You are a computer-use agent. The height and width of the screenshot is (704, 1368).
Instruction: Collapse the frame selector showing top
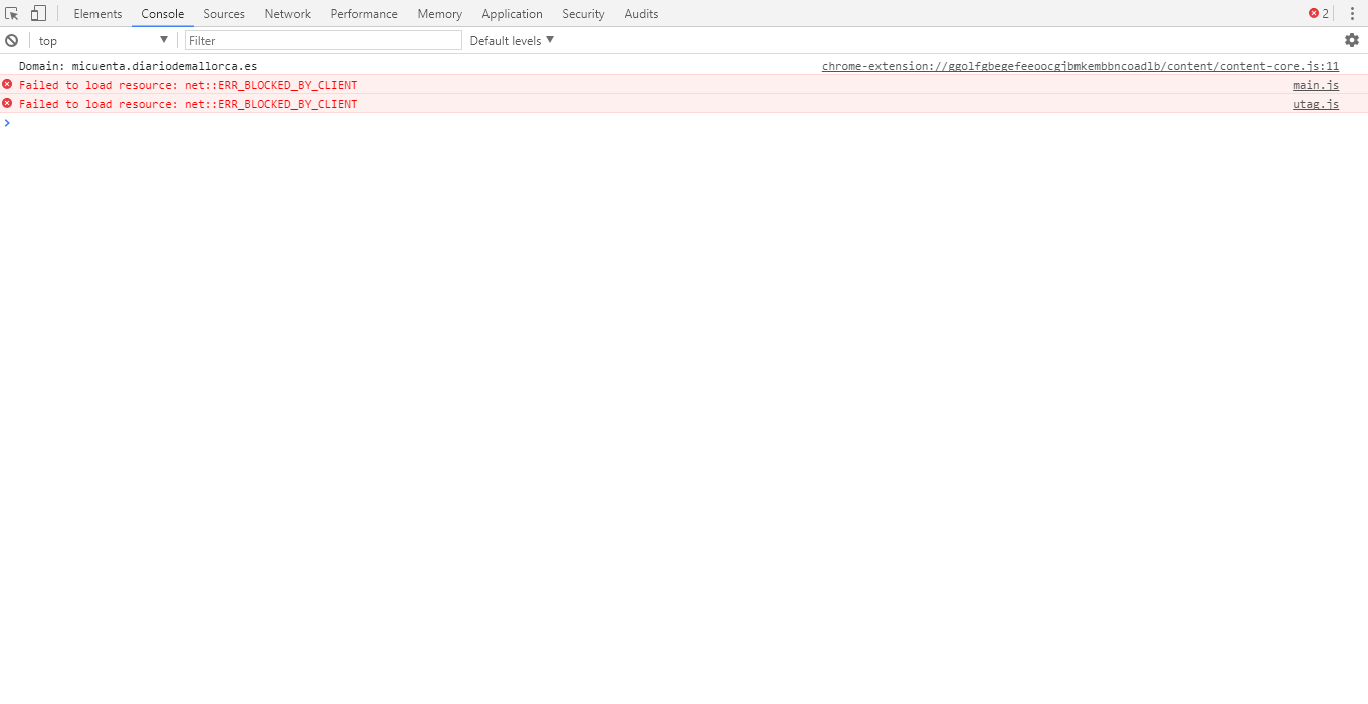click(x=163, y=40)
